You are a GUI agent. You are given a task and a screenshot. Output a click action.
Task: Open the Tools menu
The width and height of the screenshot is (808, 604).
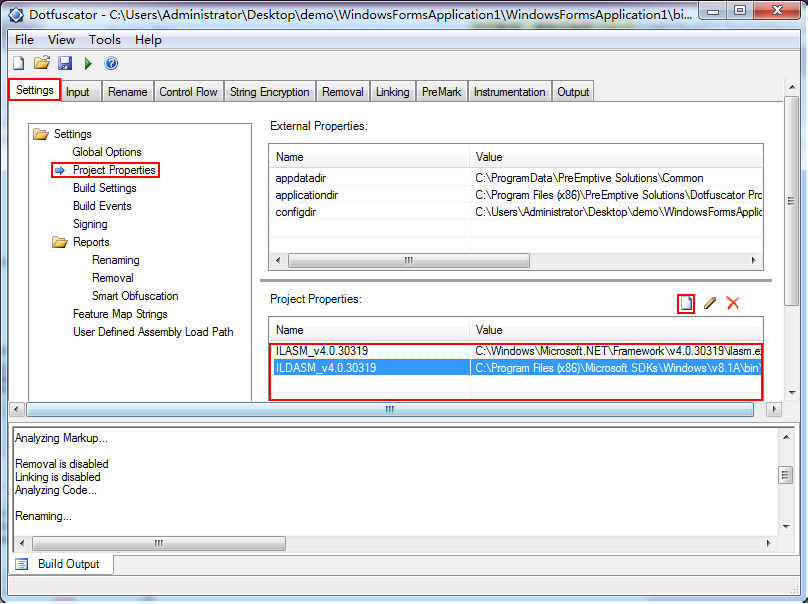coord(105,40)
